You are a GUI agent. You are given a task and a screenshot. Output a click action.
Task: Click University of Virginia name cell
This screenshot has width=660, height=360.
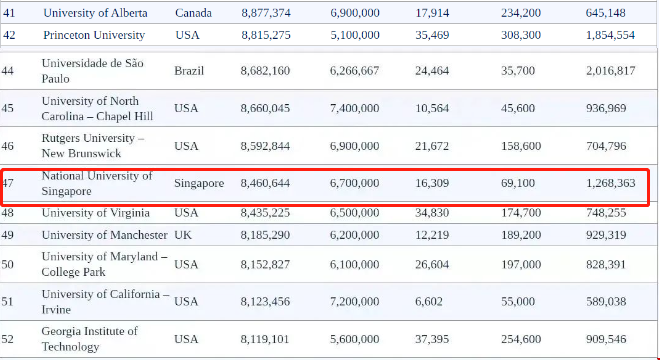pos(96,213)
